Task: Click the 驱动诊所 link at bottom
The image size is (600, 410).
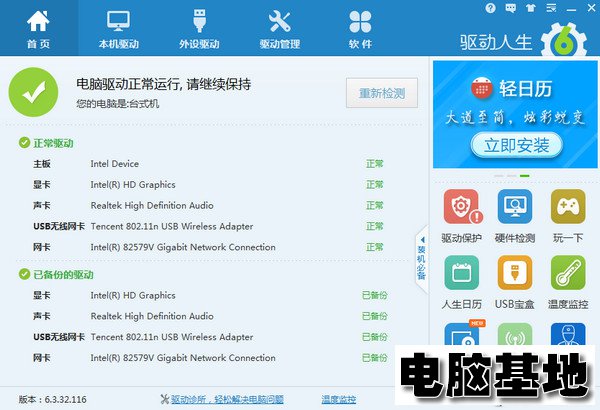Action: click(x=227, y=400)
